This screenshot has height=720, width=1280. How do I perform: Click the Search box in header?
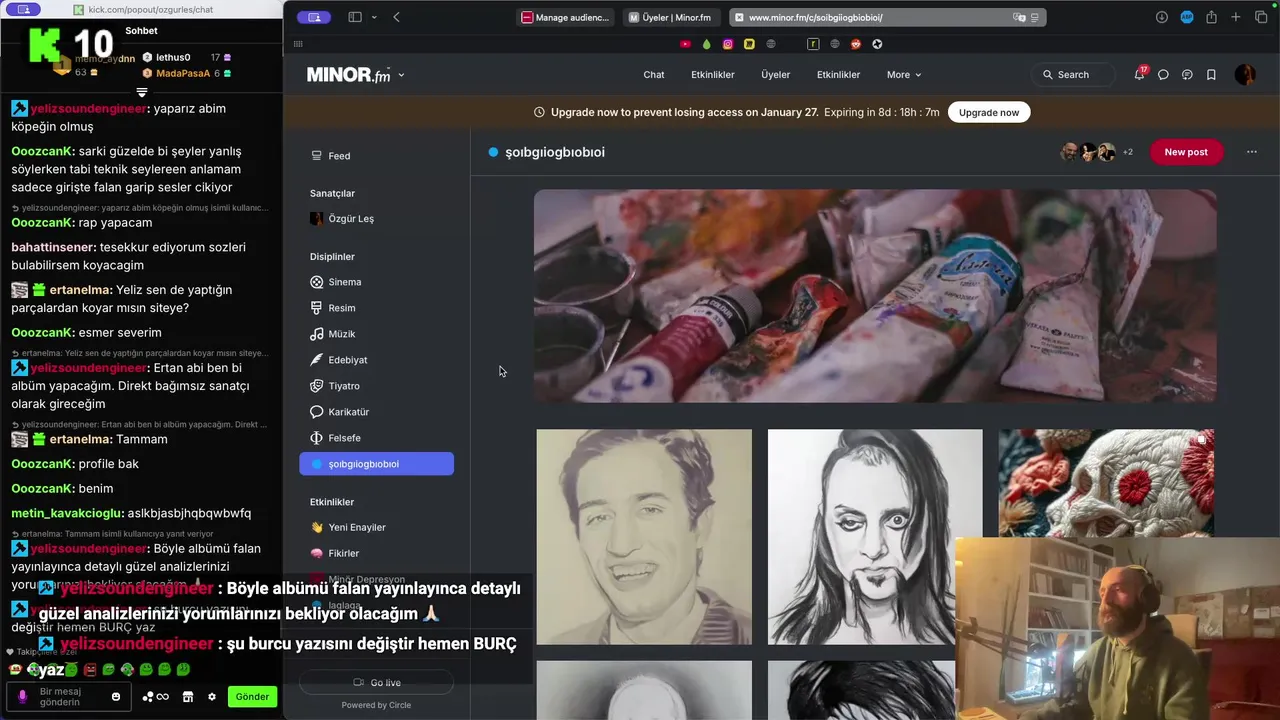[1073, 75]
